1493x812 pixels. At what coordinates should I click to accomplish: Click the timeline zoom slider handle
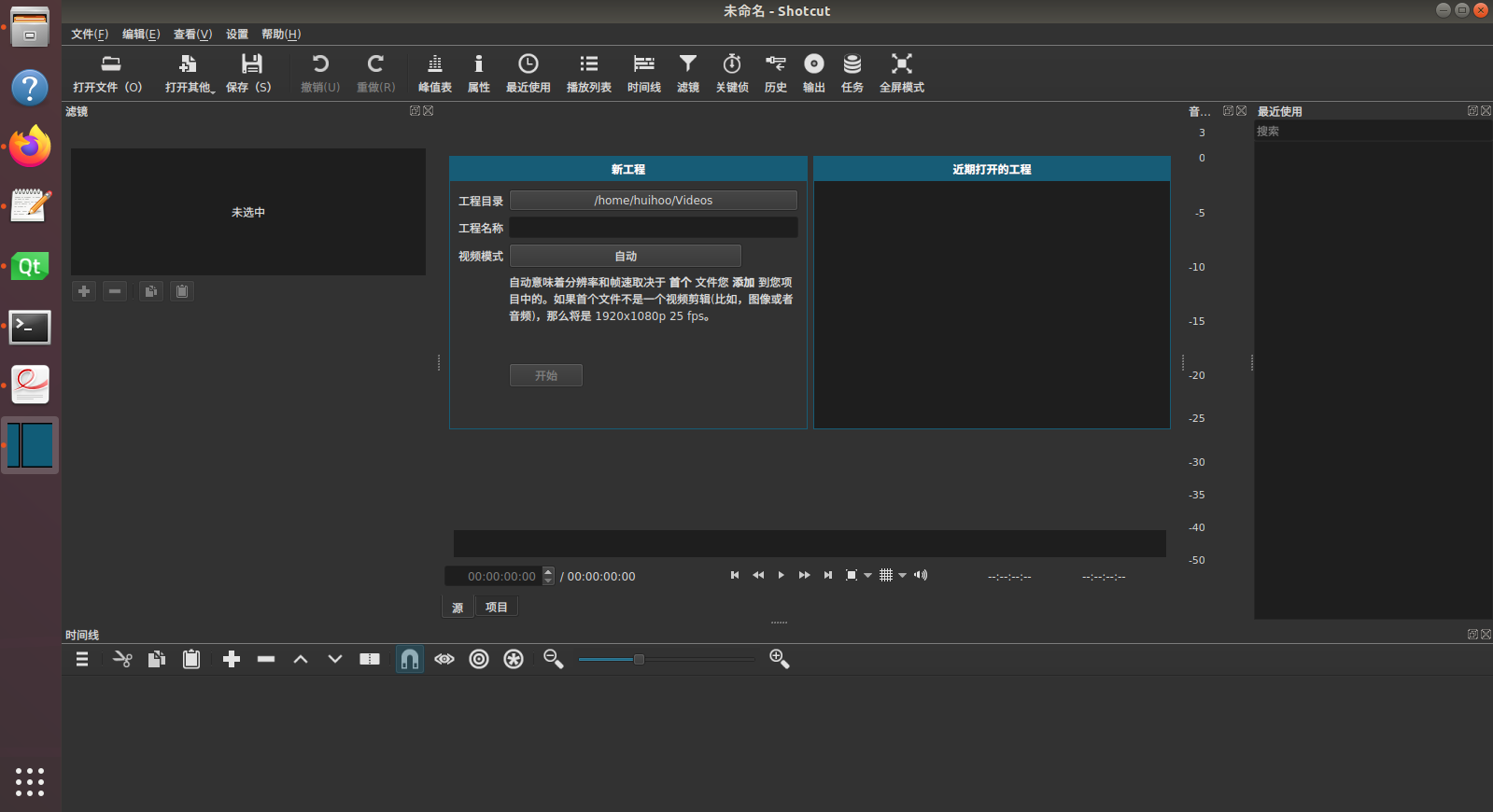pyautogui.click(x=639, y=660)
